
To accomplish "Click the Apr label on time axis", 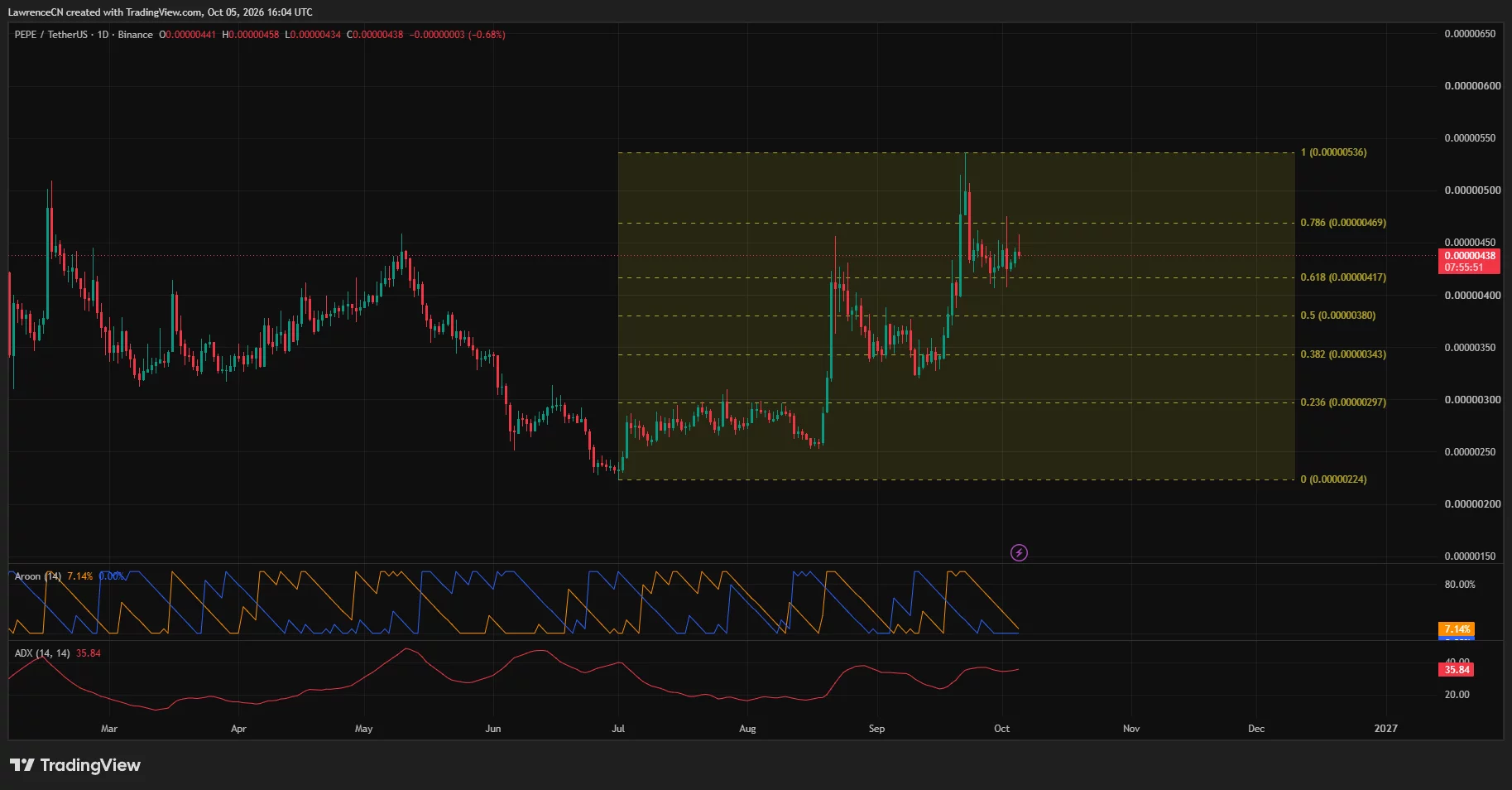I will (238, 729).
